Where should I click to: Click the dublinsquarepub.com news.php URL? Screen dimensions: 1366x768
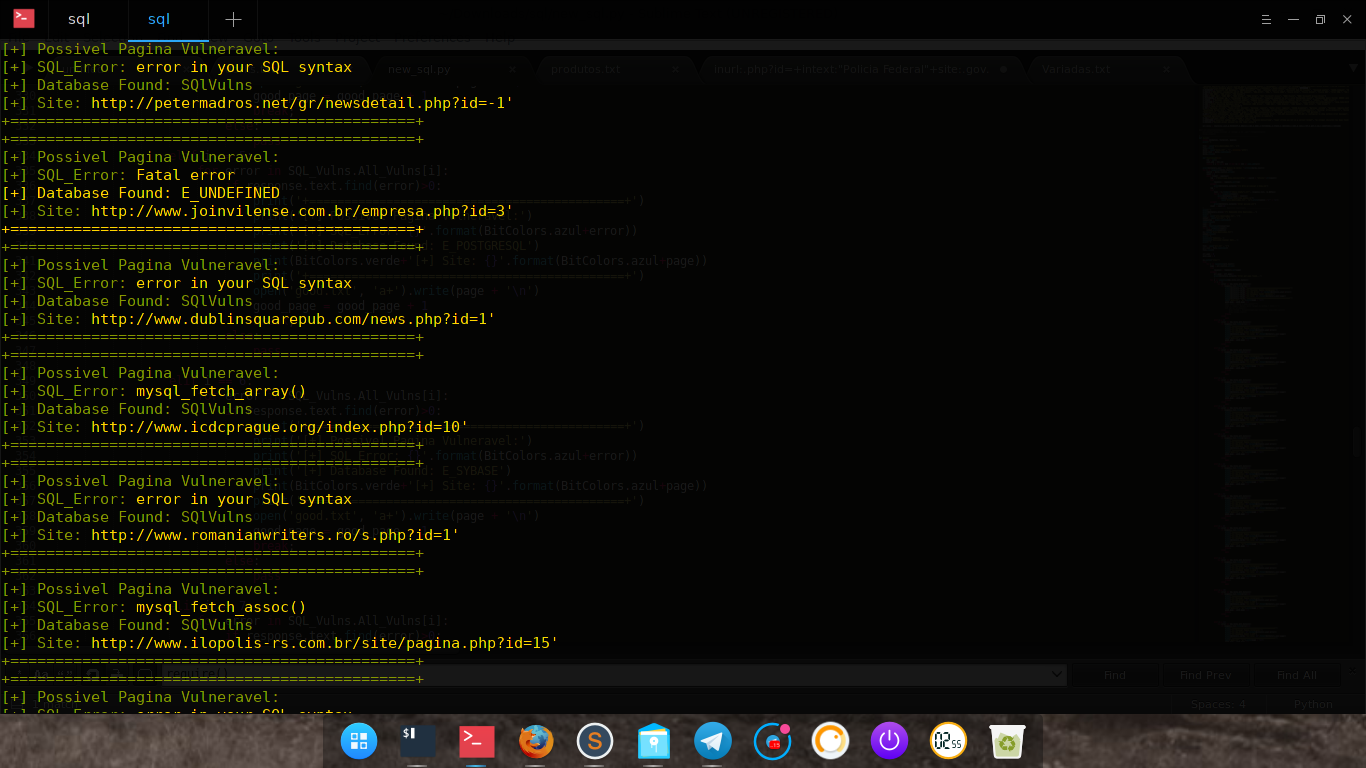click(293, 319)
